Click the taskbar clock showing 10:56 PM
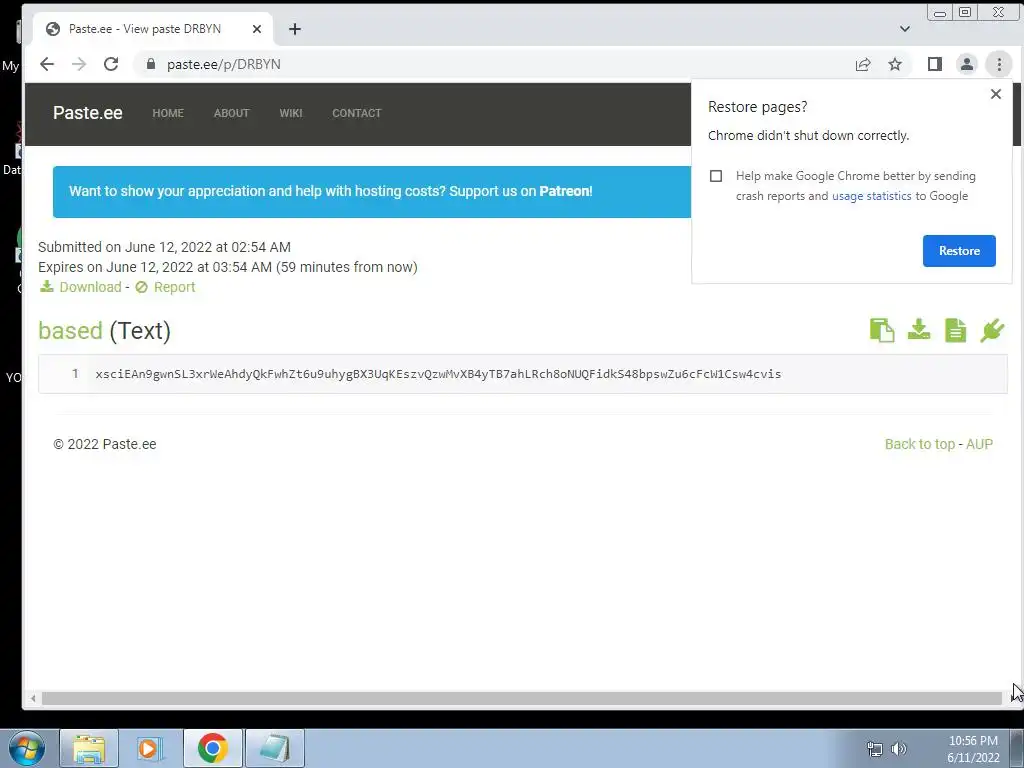 (973, 748)
